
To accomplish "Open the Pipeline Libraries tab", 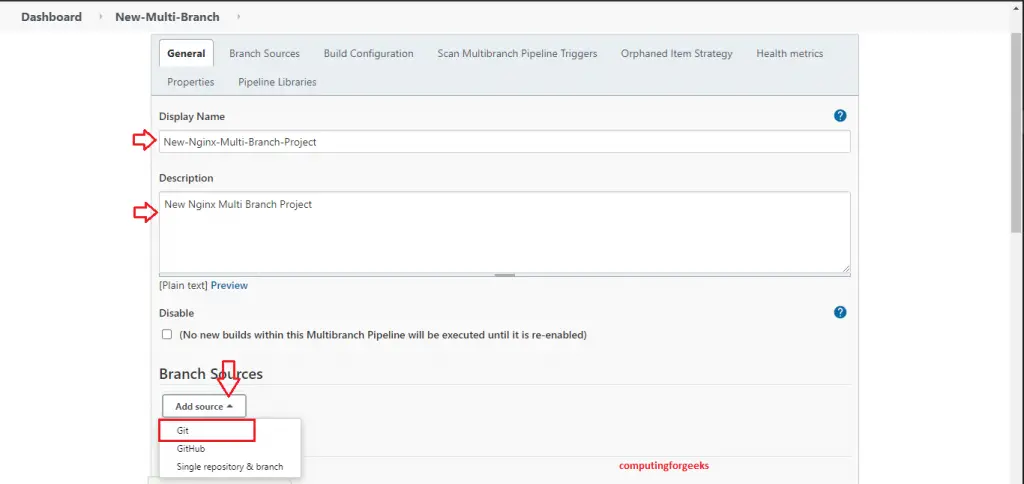I will tap(277, 82).
